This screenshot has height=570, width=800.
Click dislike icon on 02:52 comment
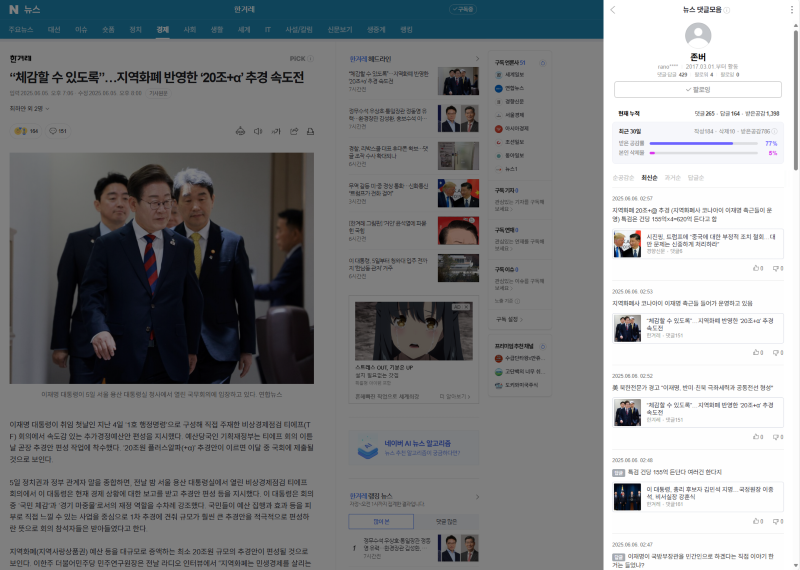[778, 437]
